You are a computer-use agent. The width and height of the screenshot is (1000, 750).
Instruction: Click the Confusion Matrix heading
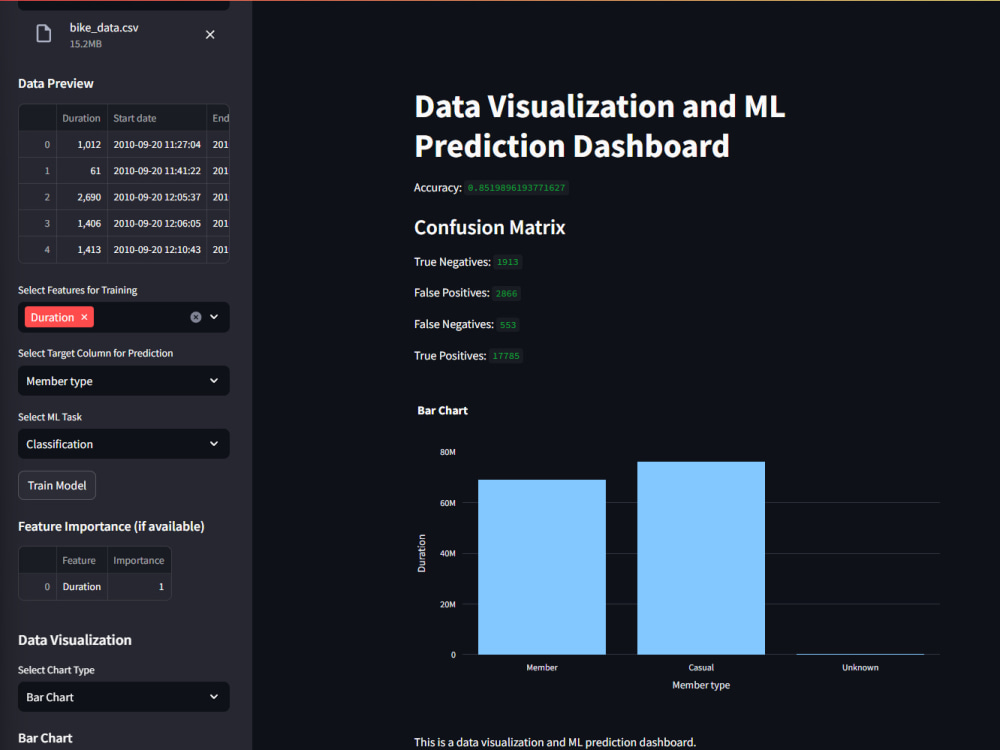[x=489, y=228]
